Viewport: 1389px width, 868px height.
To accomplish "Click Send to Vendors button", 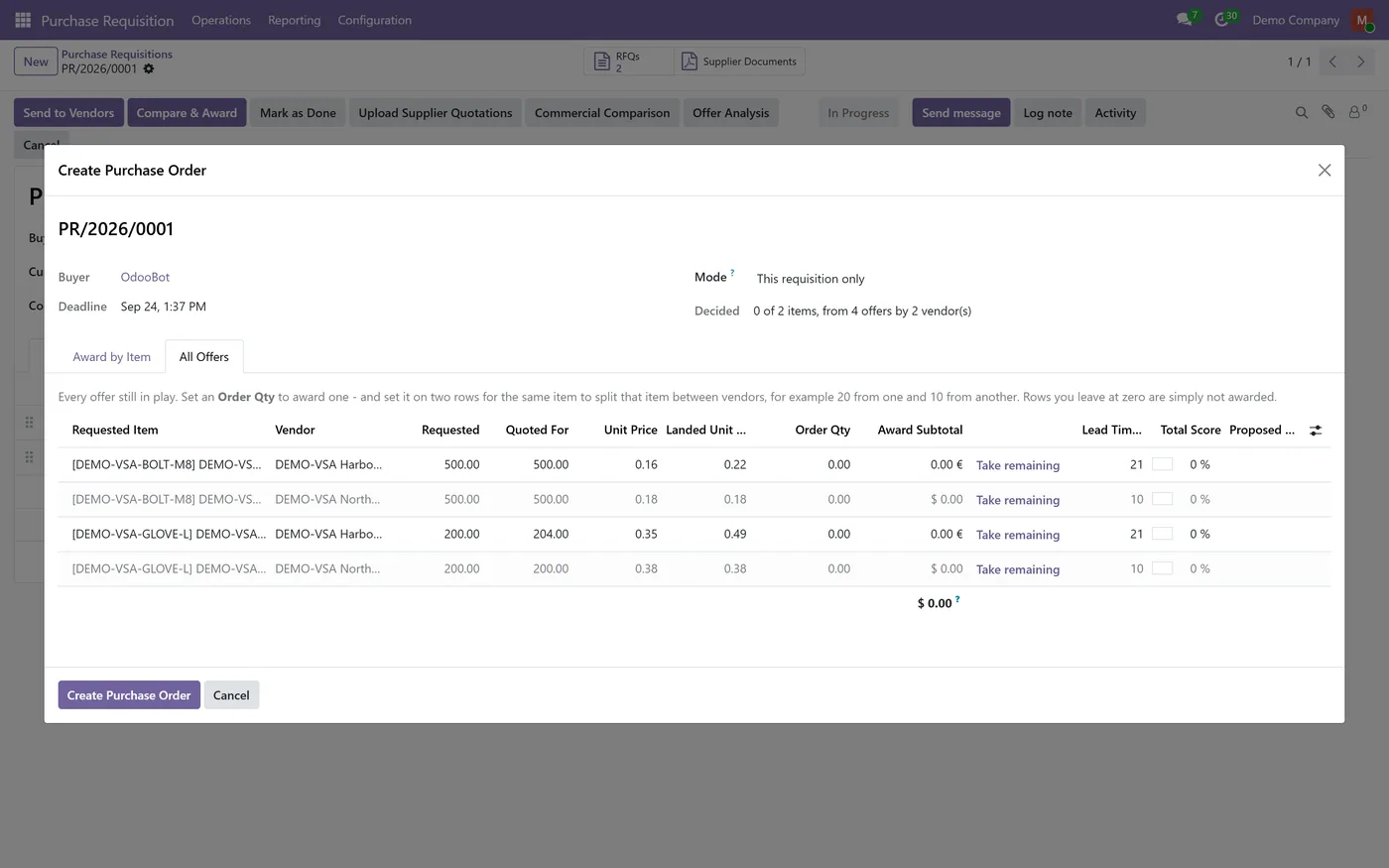I will tap(68, 113).
